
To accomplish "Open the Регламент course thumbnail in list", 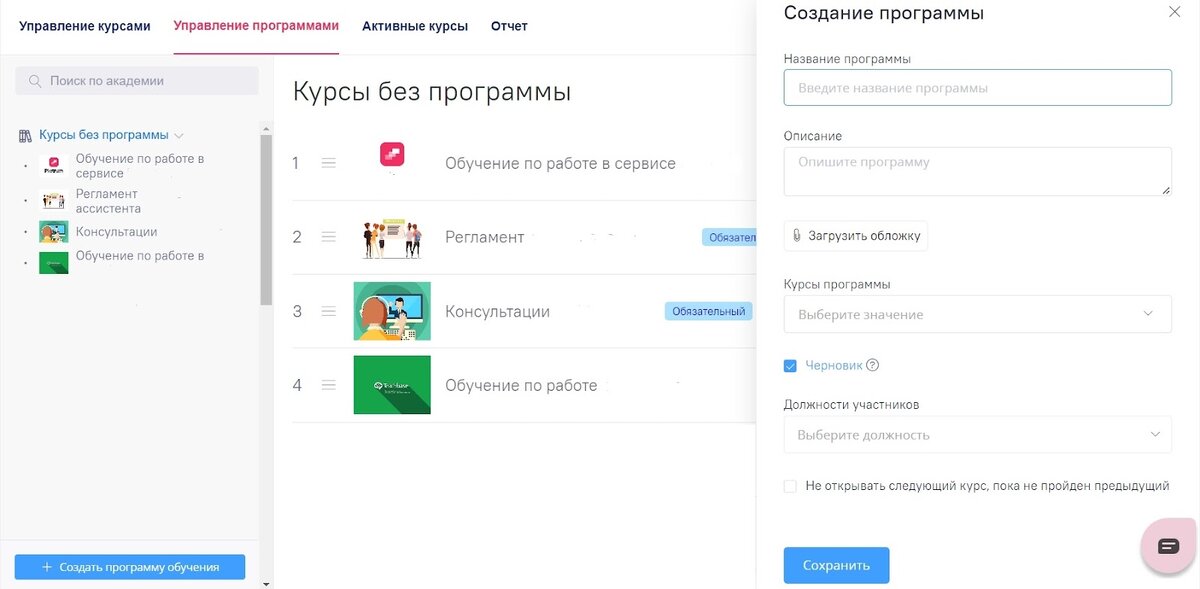I will (x=392, y=238).
